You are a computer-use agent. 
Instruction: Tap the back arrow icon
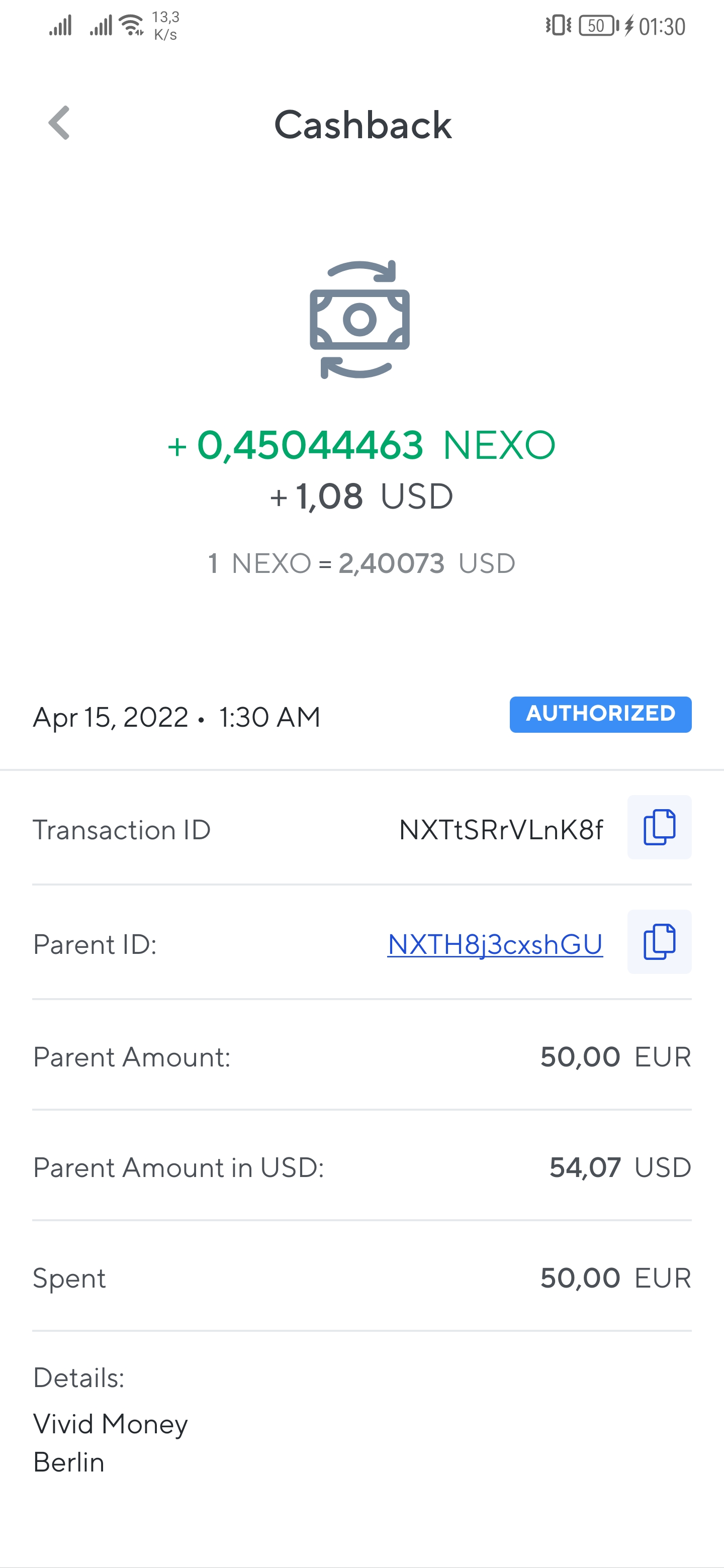(x=60, y=124)
